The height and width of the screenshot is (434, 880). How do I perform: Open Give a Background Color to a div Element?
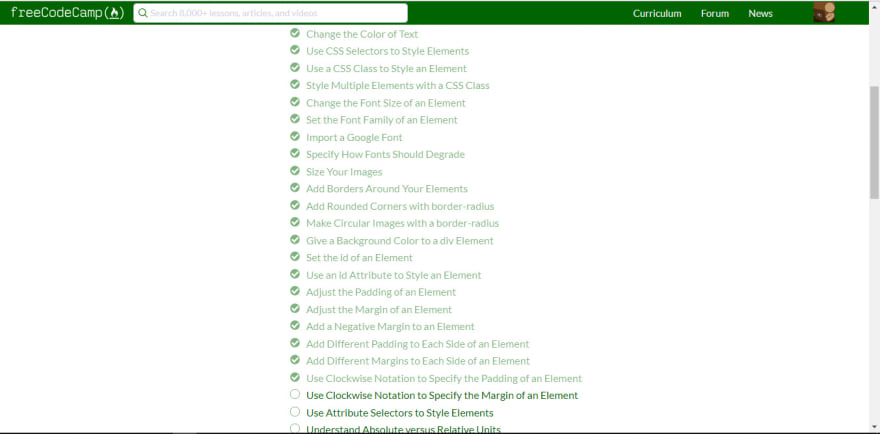400,240
